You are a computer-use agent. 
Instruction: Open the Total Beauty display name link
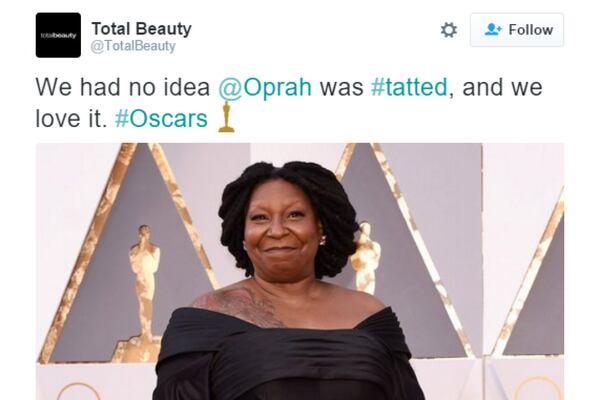point(141,28)
